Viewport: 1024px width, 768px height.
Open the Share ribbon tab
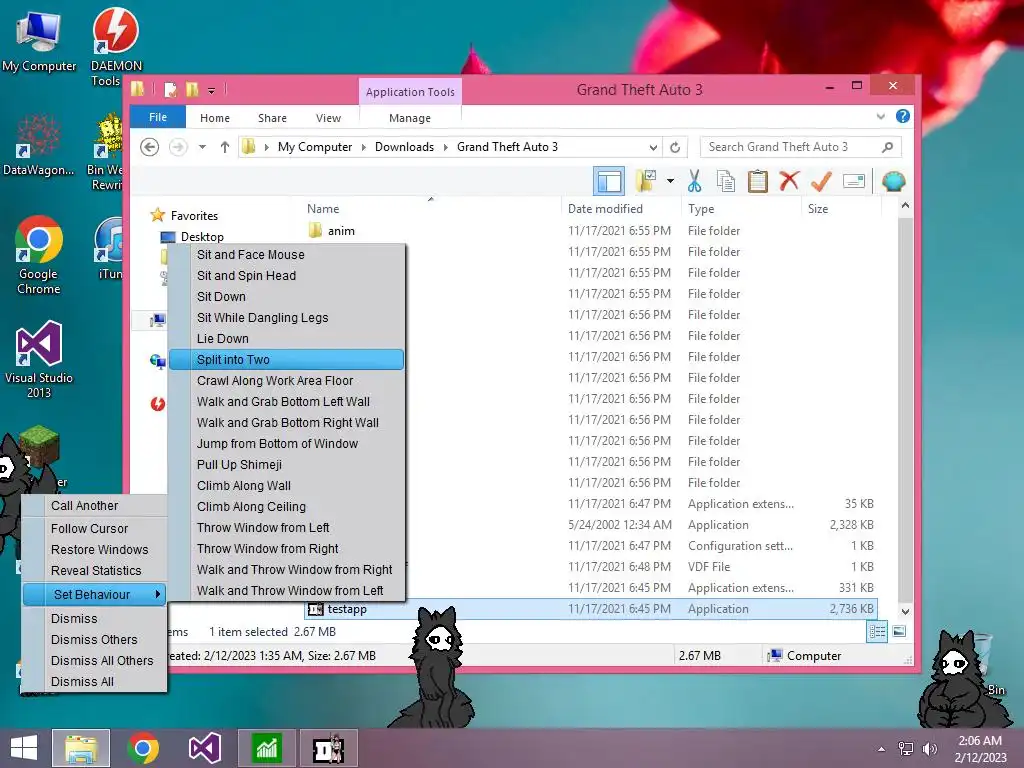[x=272, y=118]
